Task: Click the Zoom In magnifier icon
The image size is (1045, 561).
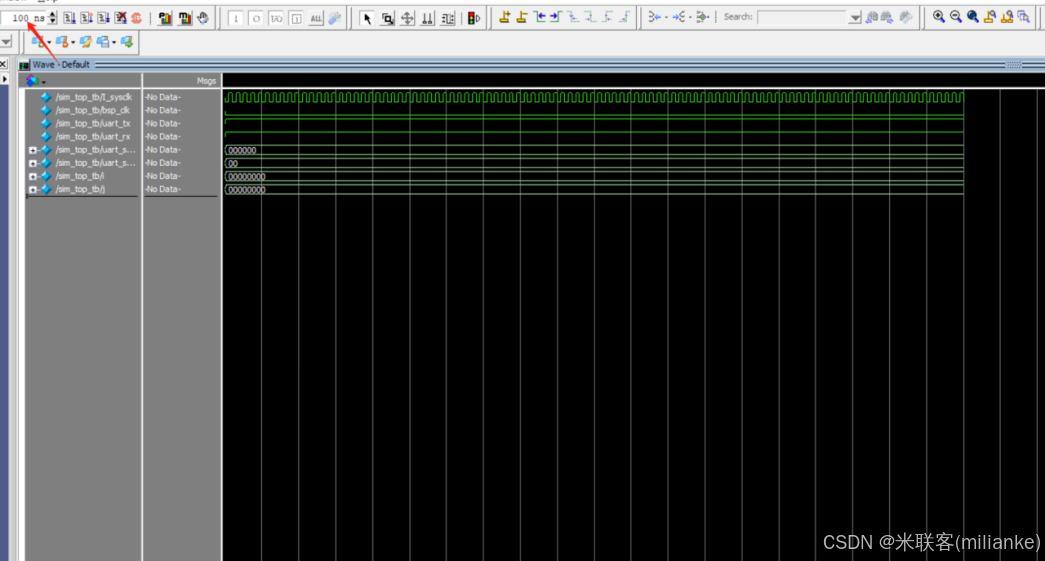Action: pos(938,17)
